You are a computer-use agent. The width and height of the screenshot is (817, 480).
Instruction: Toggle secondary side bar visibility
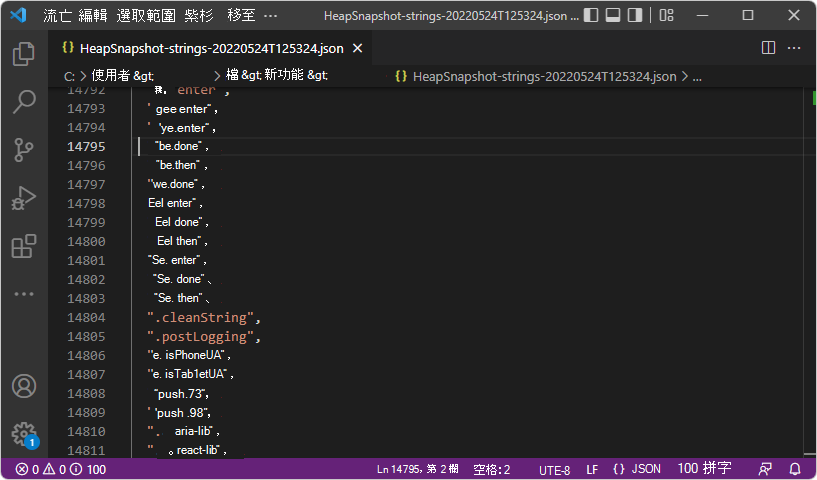(635, 15)
